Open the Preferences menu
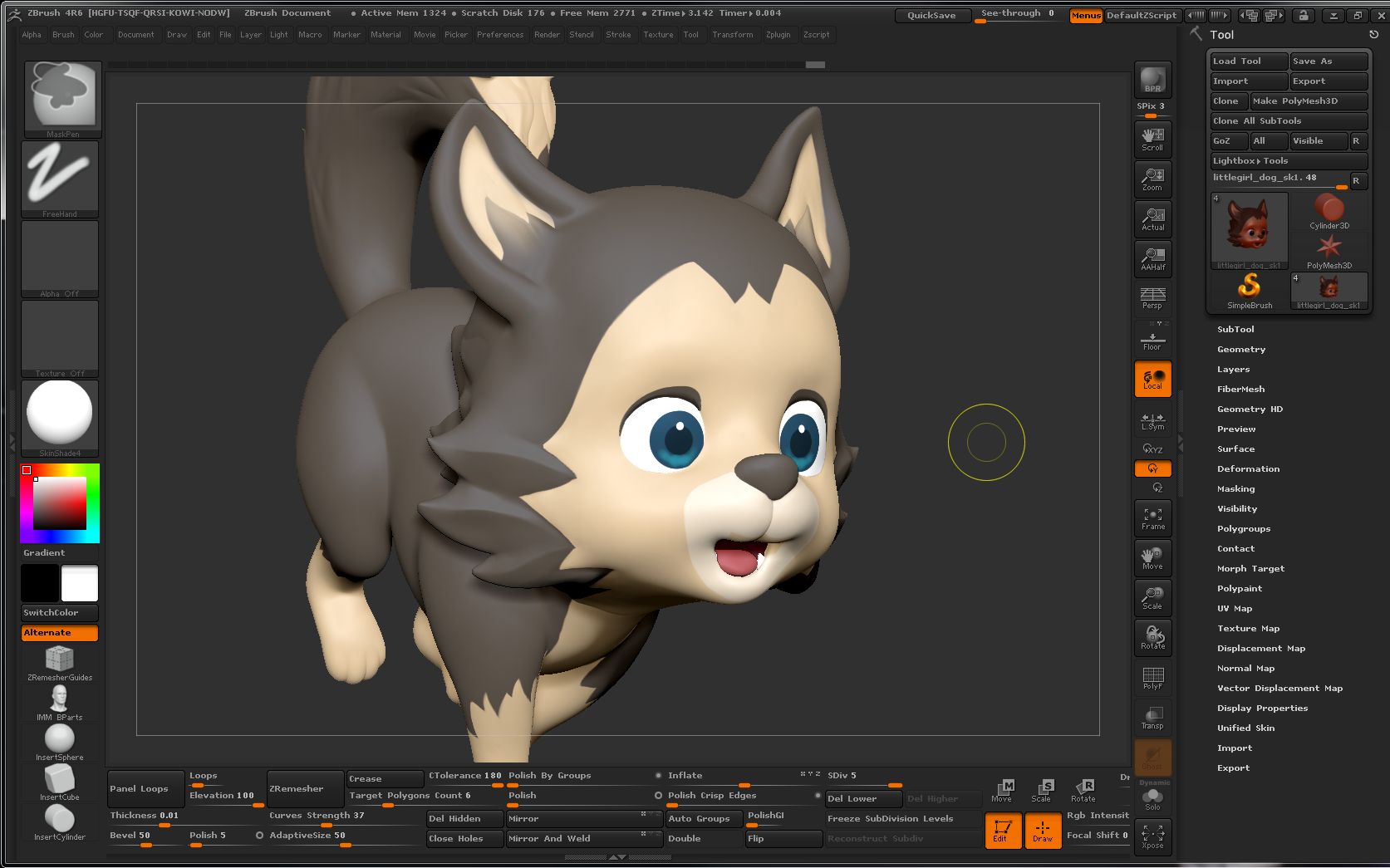Viewport: 1390px width, 868px height. [x=499, y=35]
